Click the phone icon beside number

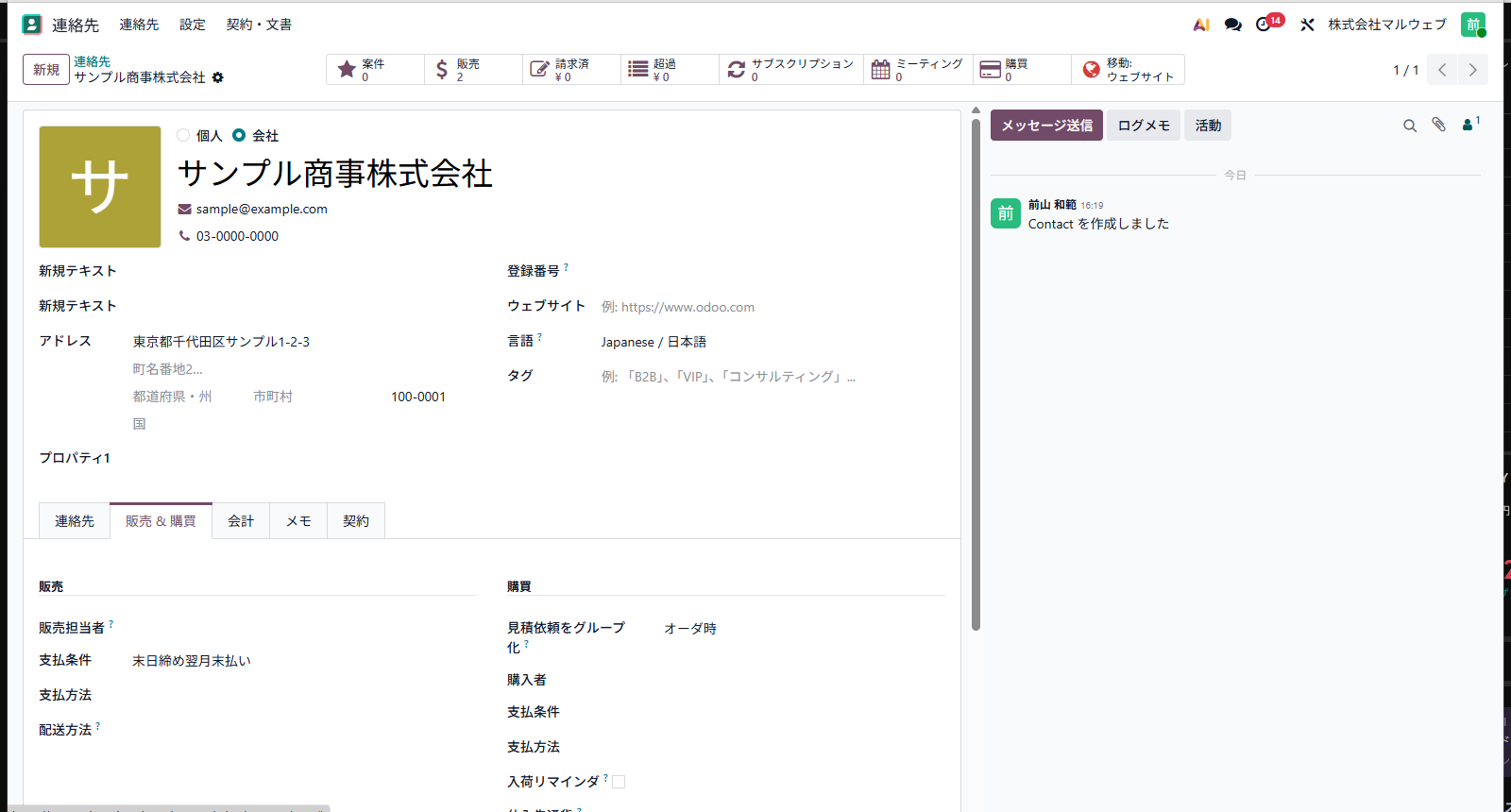(184, 236)
